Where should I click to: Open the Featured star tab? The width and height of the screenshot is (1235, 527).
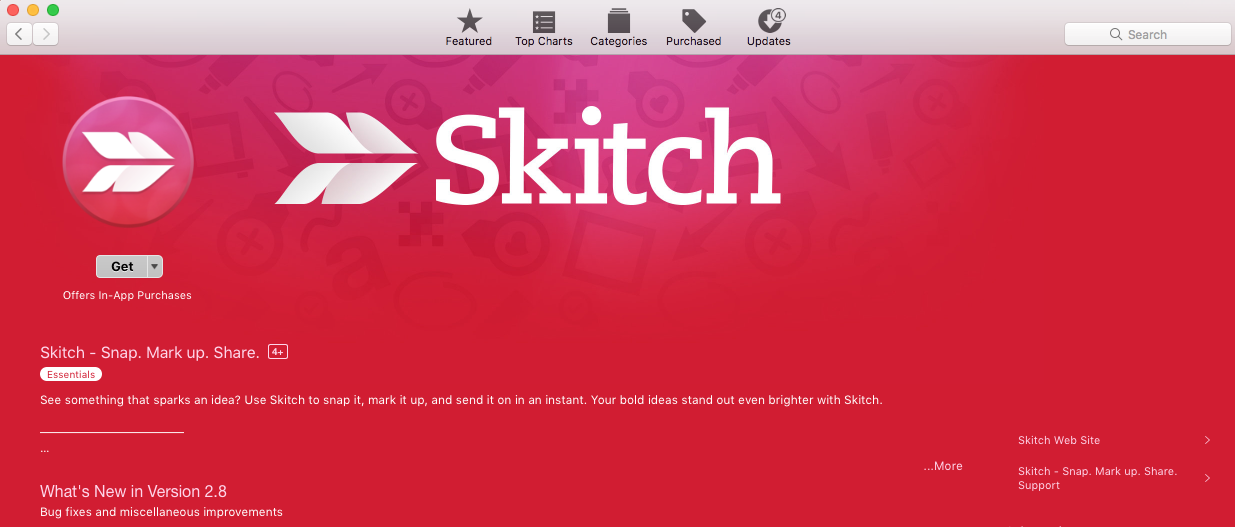[468, 27]
